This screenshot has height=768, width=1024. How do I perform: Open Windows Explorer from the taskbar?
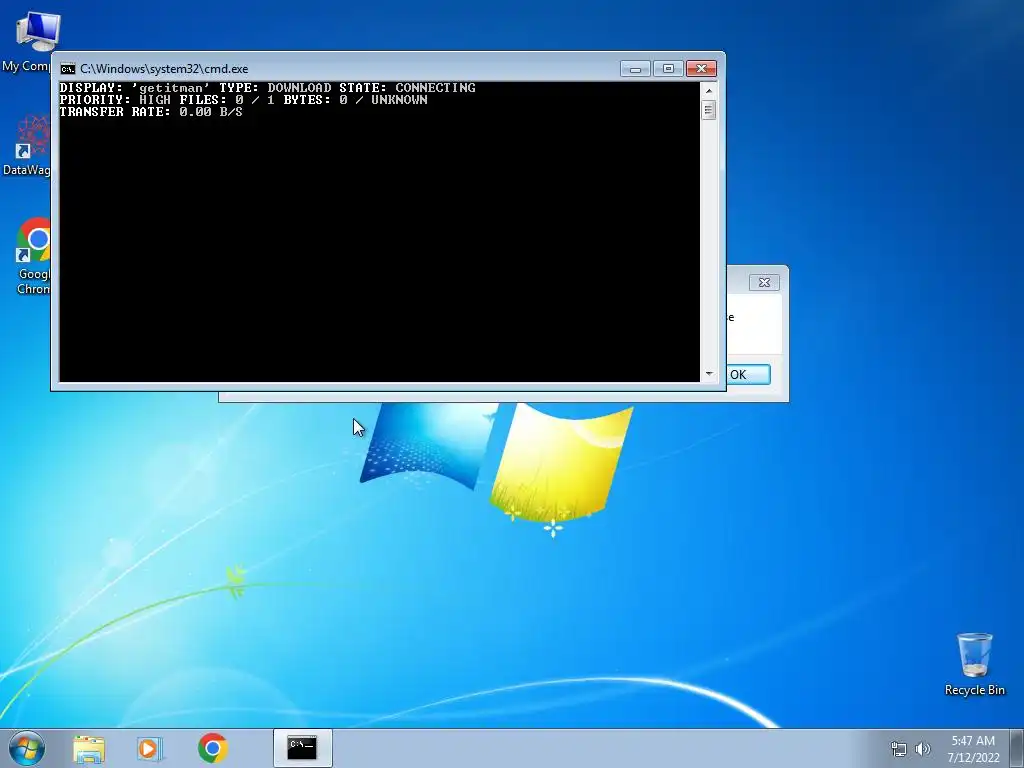point(89,748)
